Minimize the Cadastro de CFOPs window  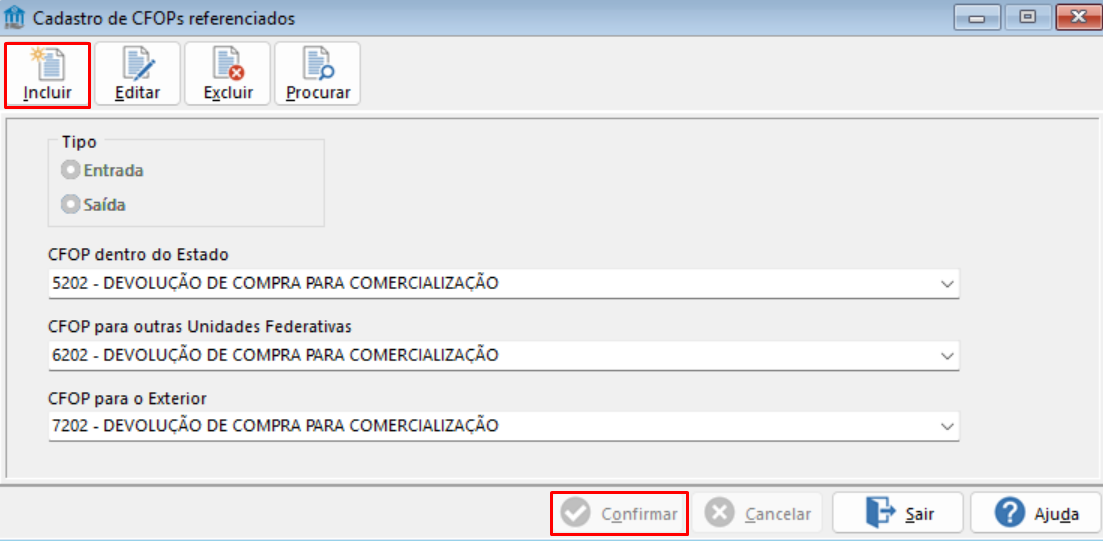[976, 18]
